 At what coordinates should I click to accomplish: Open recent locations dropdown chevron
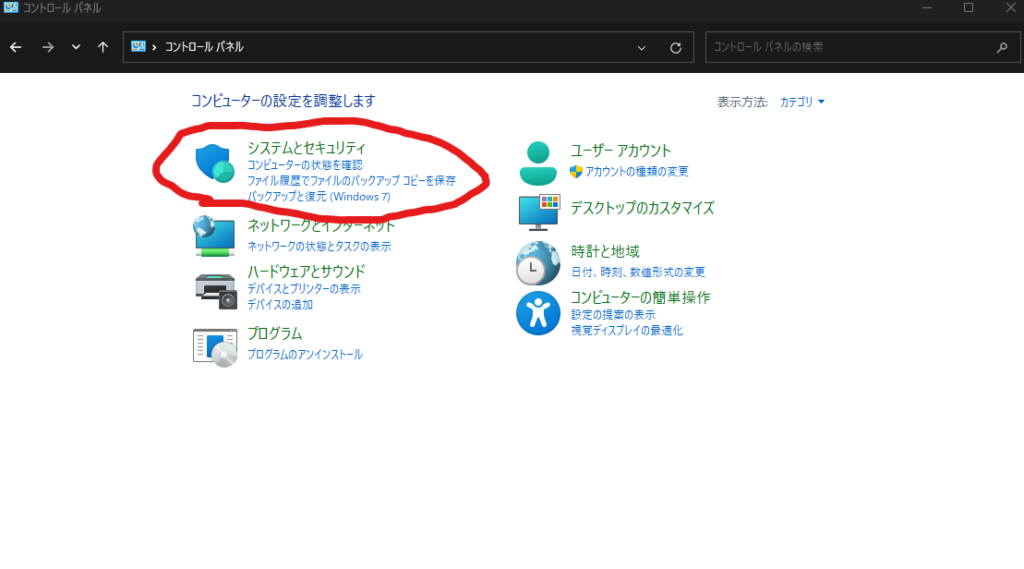coord(76,47)
